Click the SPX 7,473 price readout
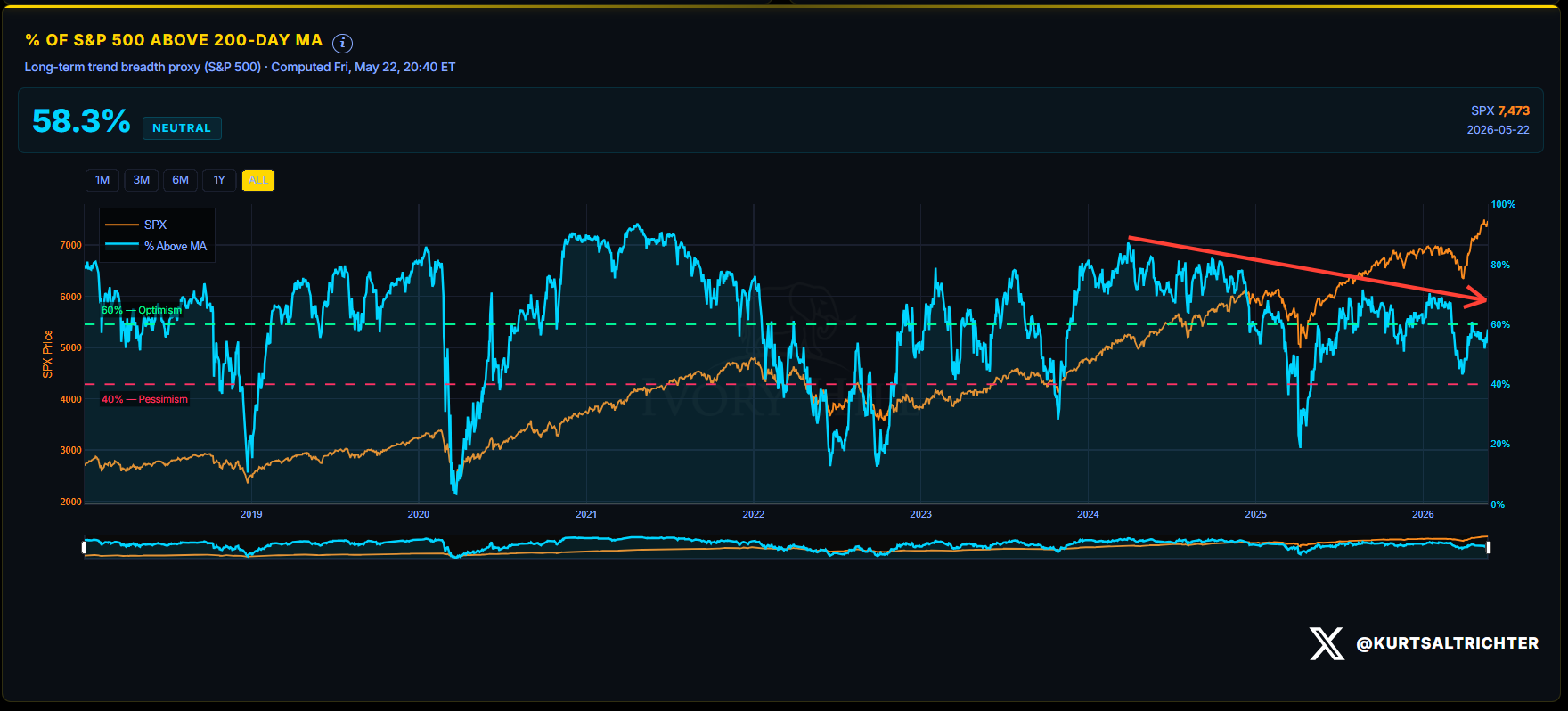 tap(1500, 110)
